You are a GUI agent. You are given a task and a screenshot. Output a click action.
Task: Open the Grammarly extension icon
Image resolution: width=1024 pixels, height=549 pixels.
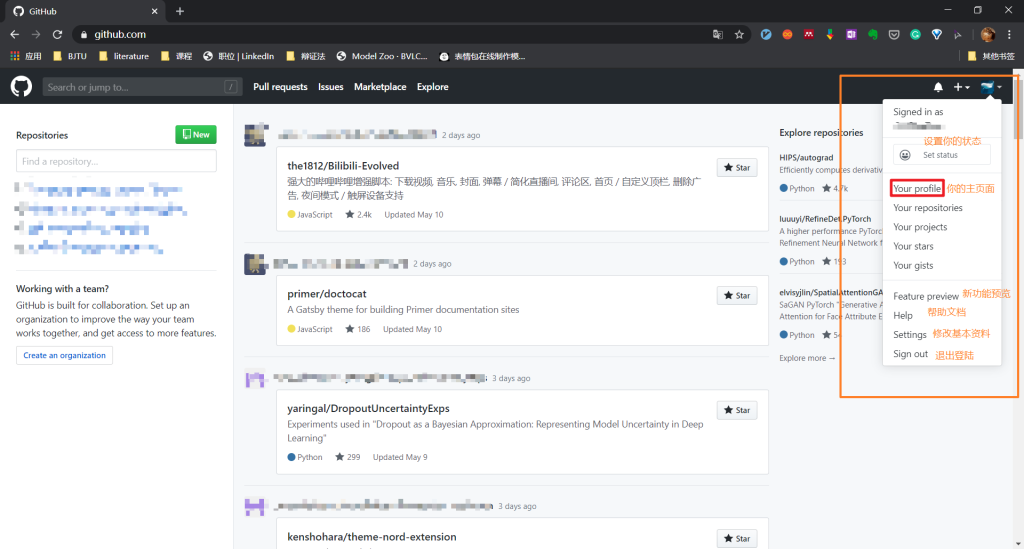[916, 35]
